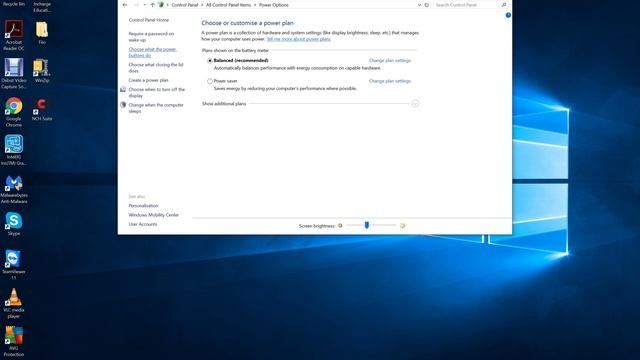Select Malwarebytes Anti-Malware desktop icon
This screenshot has height=360, width=640.
14,189
